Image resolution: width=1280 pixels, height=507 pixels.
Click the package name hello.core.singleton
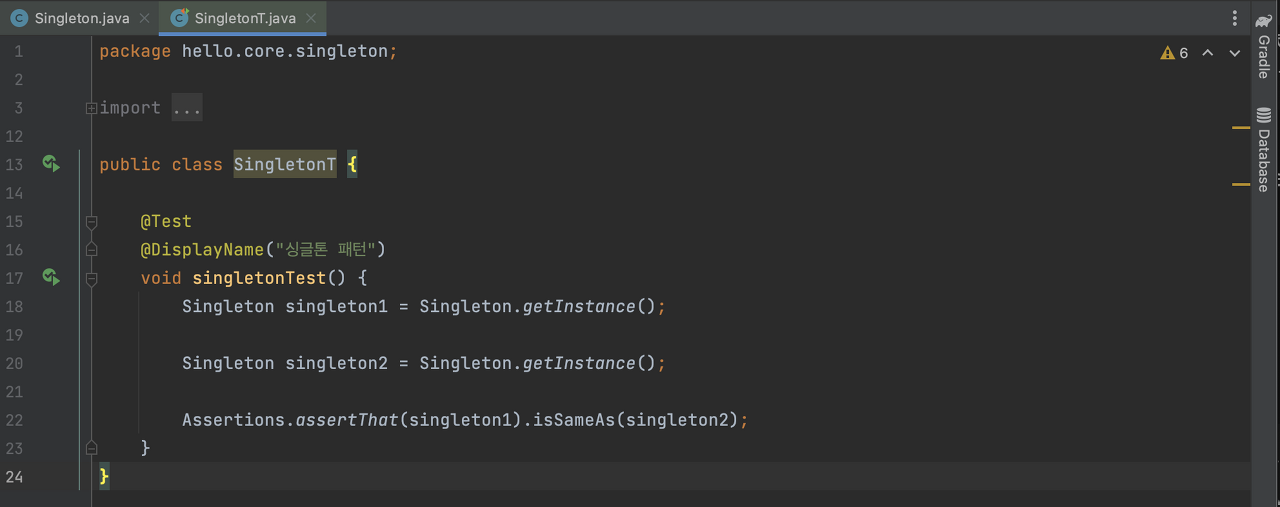pyautogui.click(x=285, y=51)
